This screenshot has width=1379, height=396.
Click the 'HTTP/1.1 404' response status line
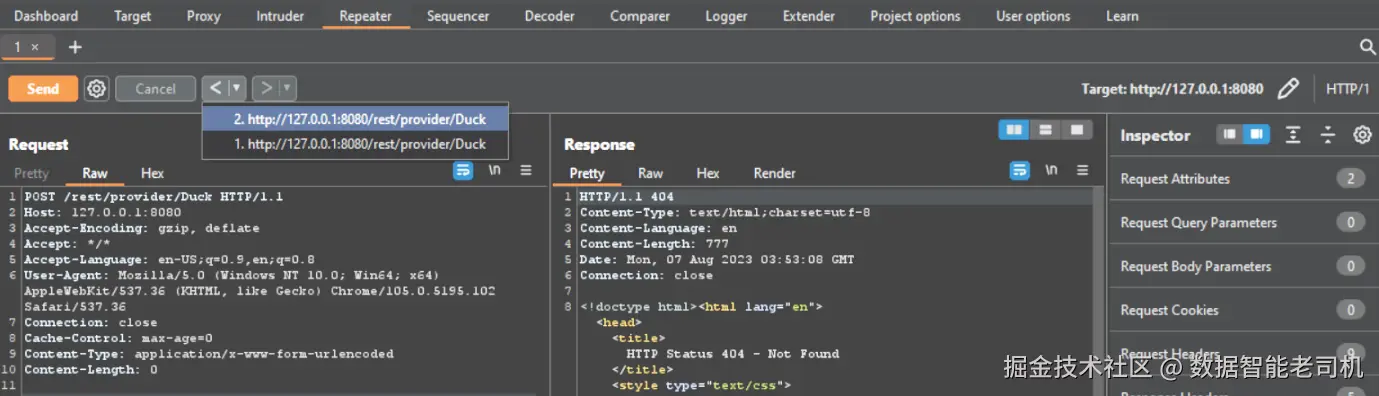click(x=627, y=196)
